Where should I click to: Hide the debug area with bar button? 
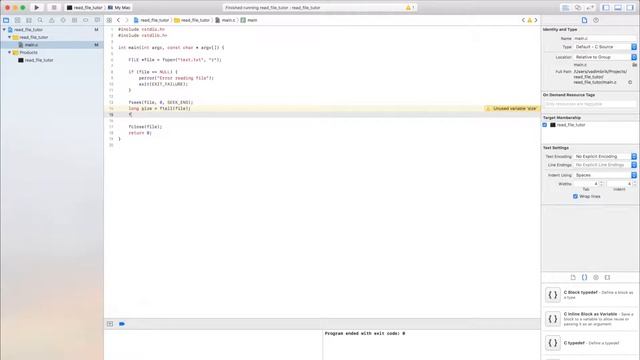click(110, 324)
